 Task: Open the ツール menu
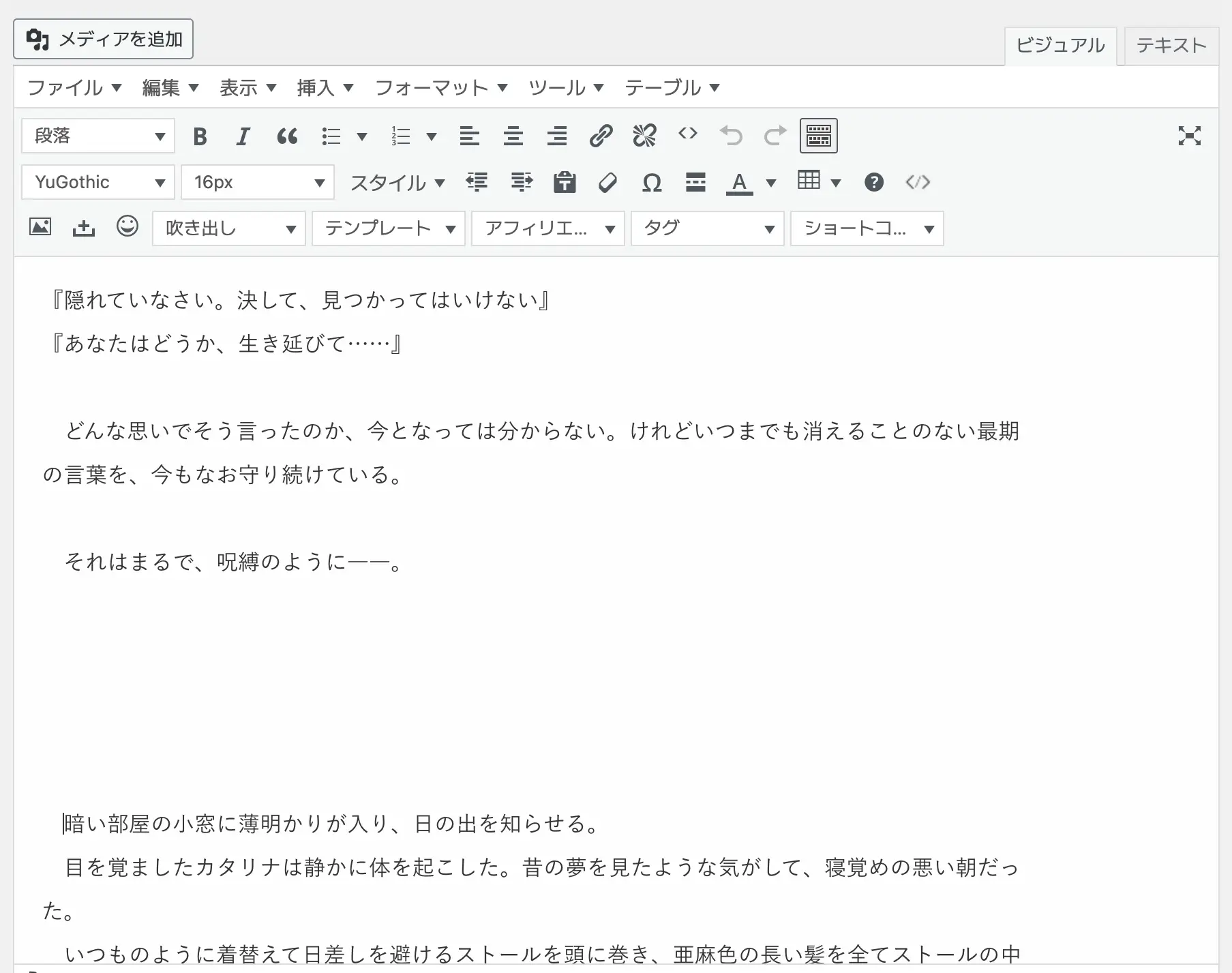(x=566, y=87)
